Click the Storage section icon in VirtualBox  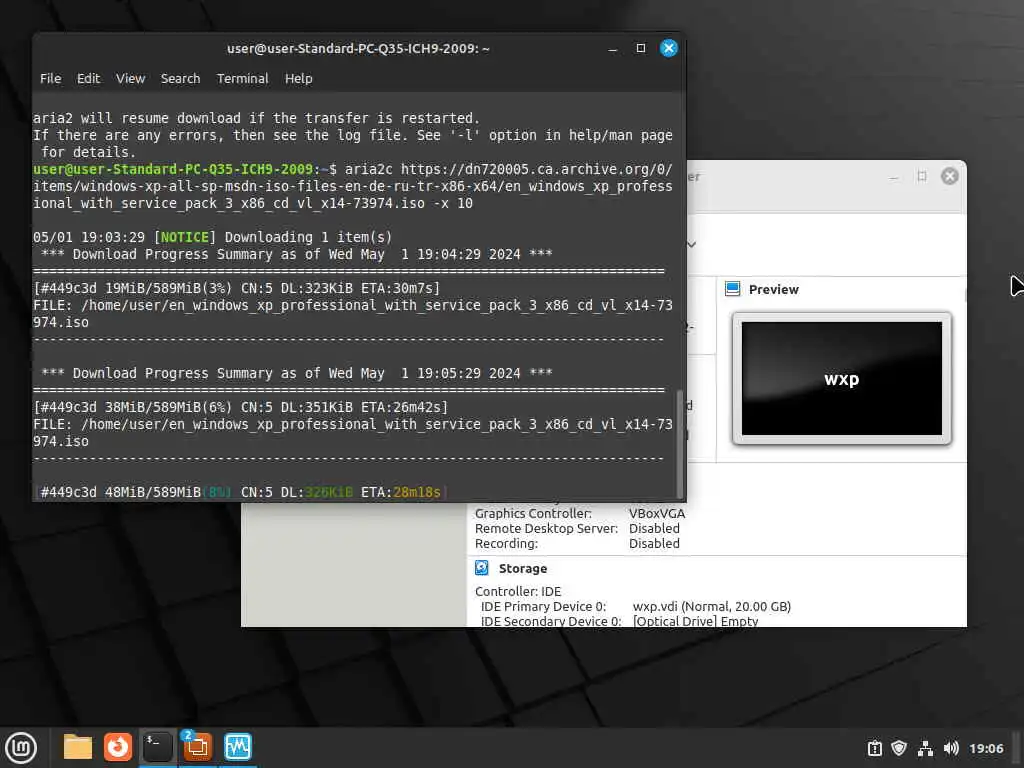pos(482,568)
